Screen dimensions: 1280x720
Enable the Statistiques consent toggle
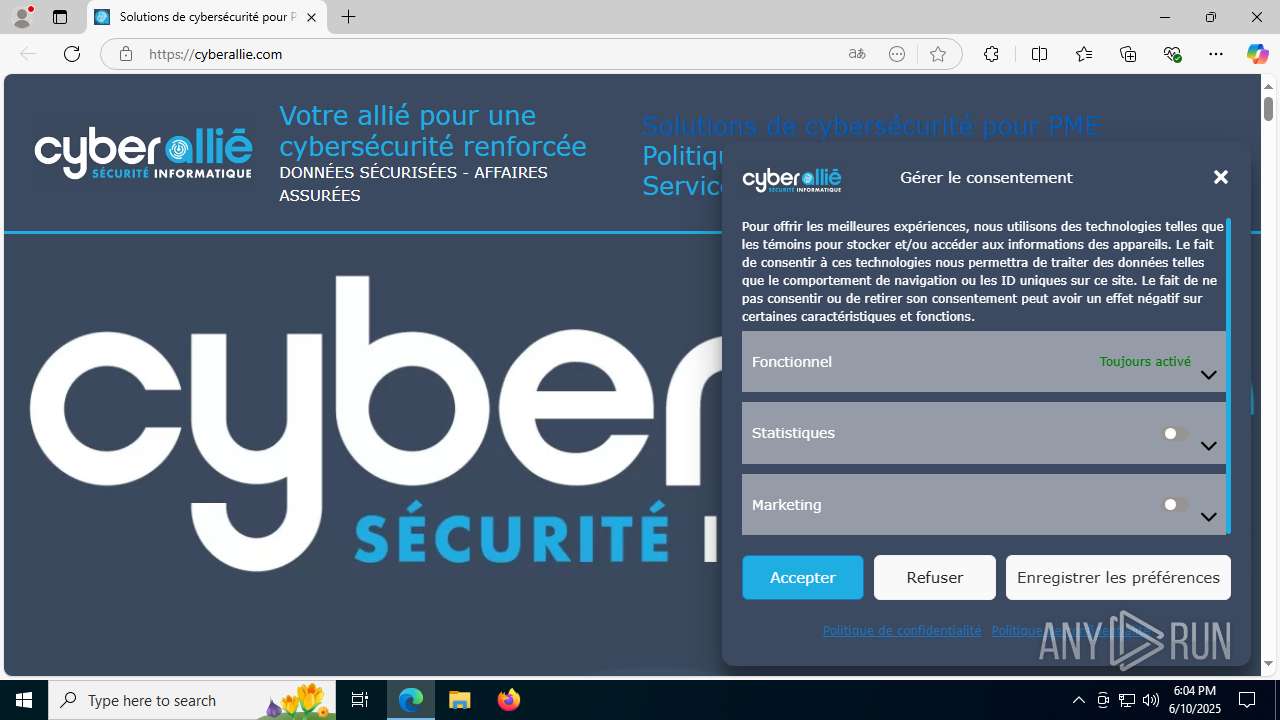click(x=1176, y=434)
